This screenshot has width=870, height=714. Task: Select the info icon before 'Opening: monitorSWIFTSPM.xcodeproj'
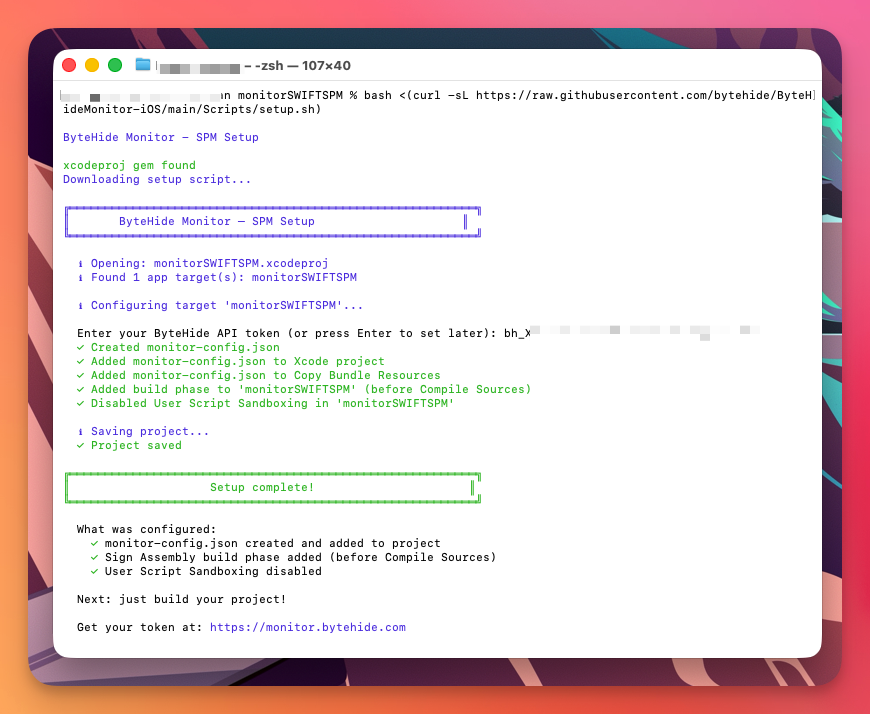coord(80,263)
